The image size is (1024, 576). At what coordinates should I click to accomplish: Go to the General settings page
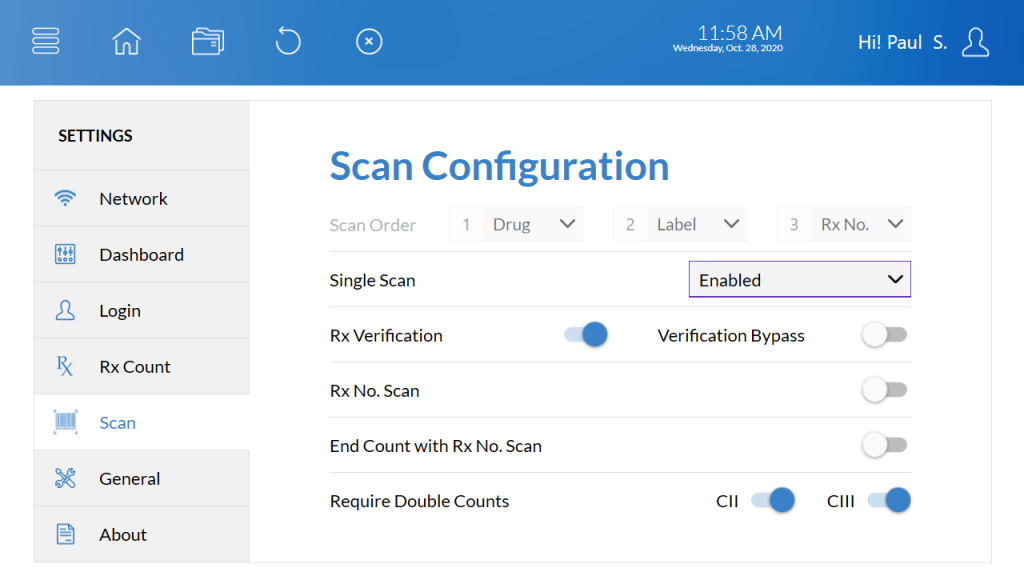click(142, 479)
